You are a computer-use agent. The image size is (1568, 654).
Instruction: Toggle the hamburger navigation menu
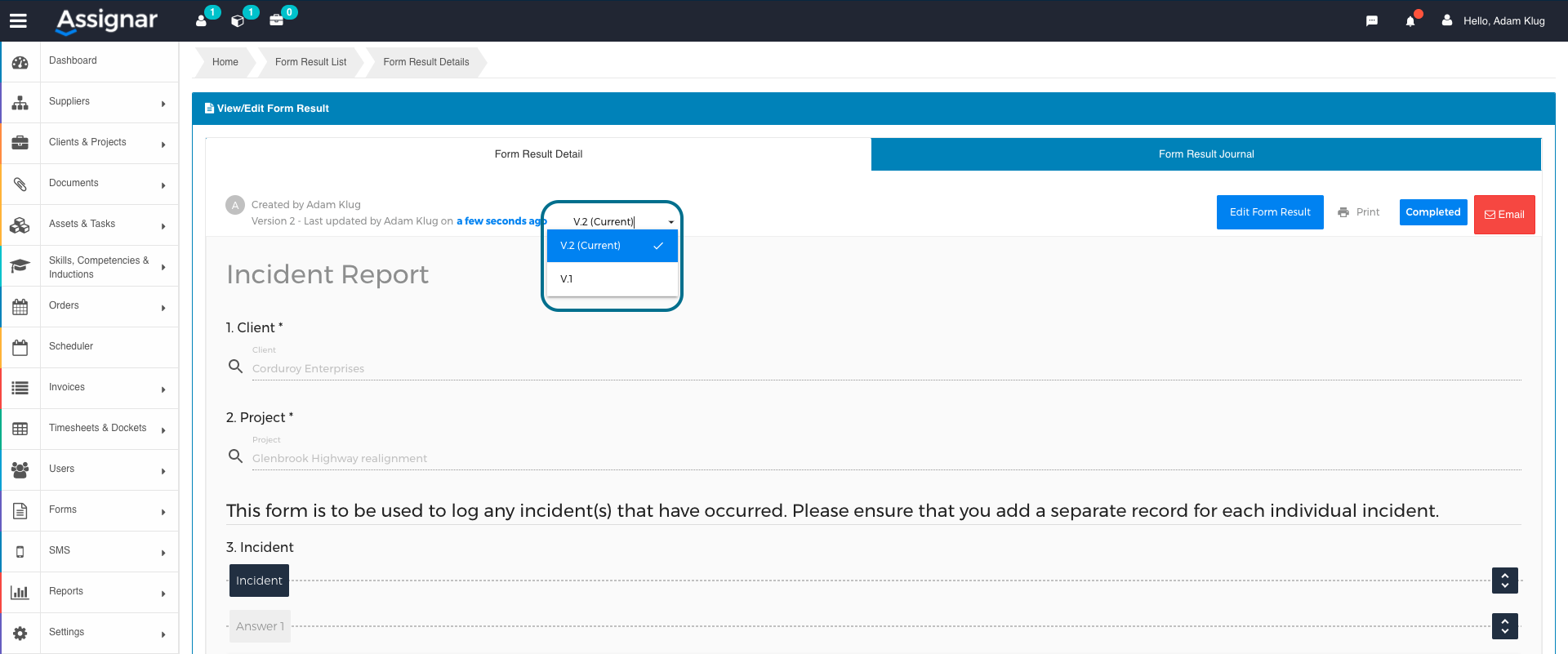18,21
